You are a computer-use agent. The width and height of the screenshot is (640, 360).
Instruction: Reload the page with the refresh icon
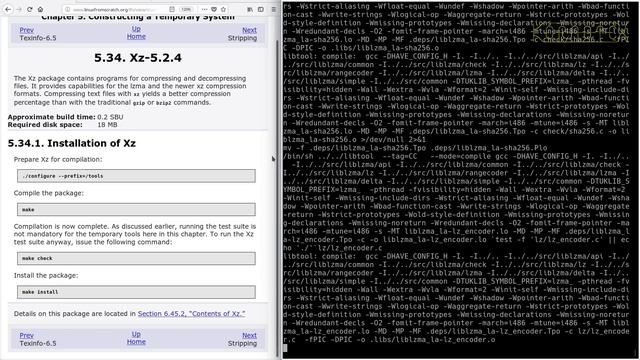(x=30, y=9)
